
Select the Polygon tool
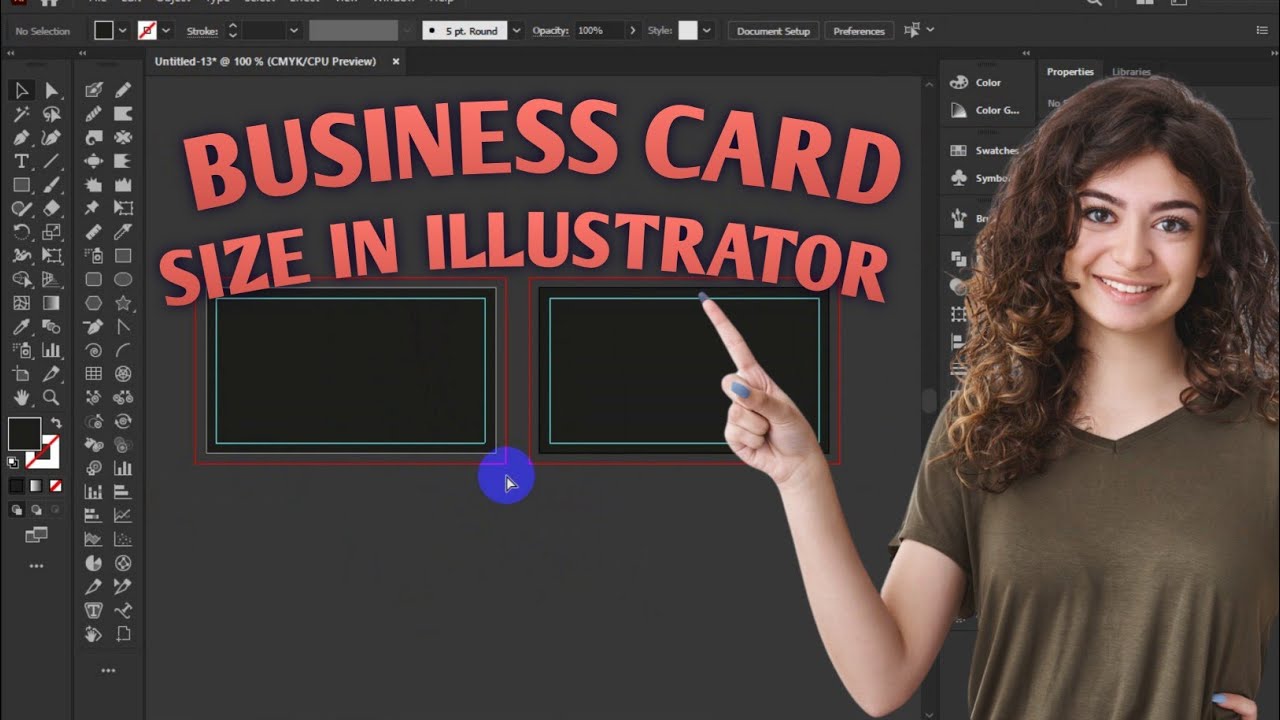94,303
